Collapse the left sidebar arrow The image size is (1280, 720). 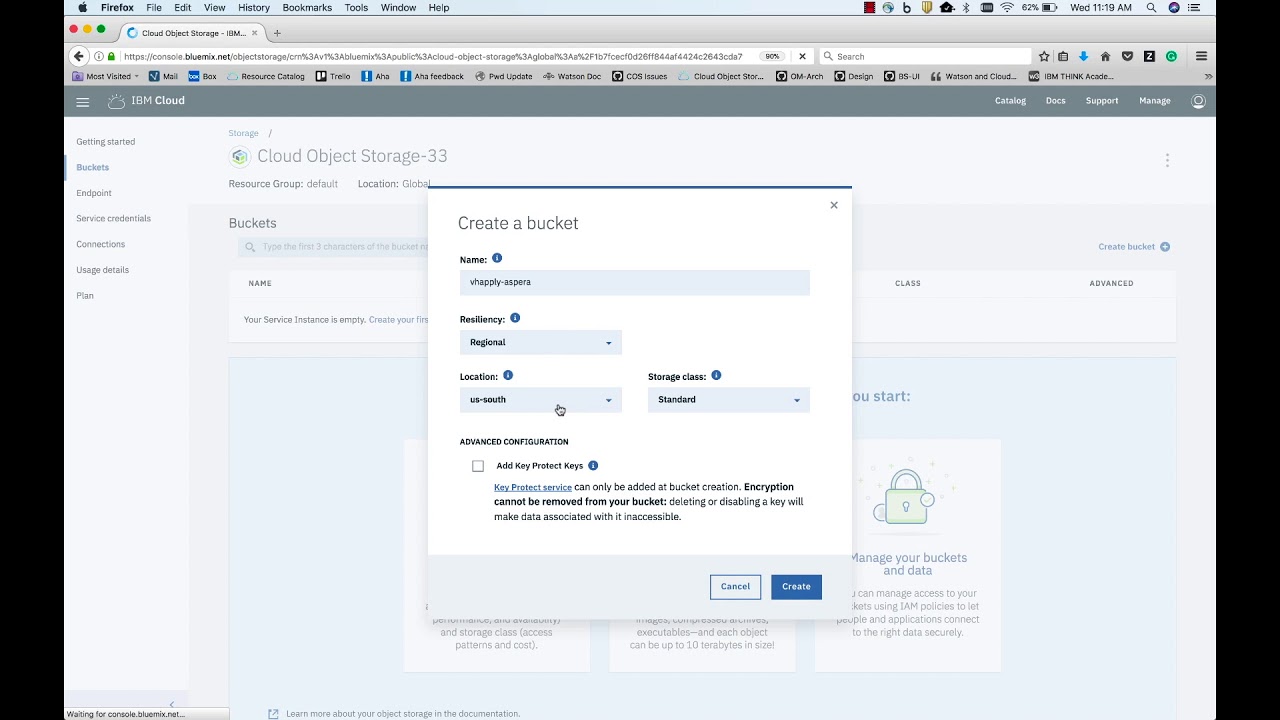click(x=172, y=705)
